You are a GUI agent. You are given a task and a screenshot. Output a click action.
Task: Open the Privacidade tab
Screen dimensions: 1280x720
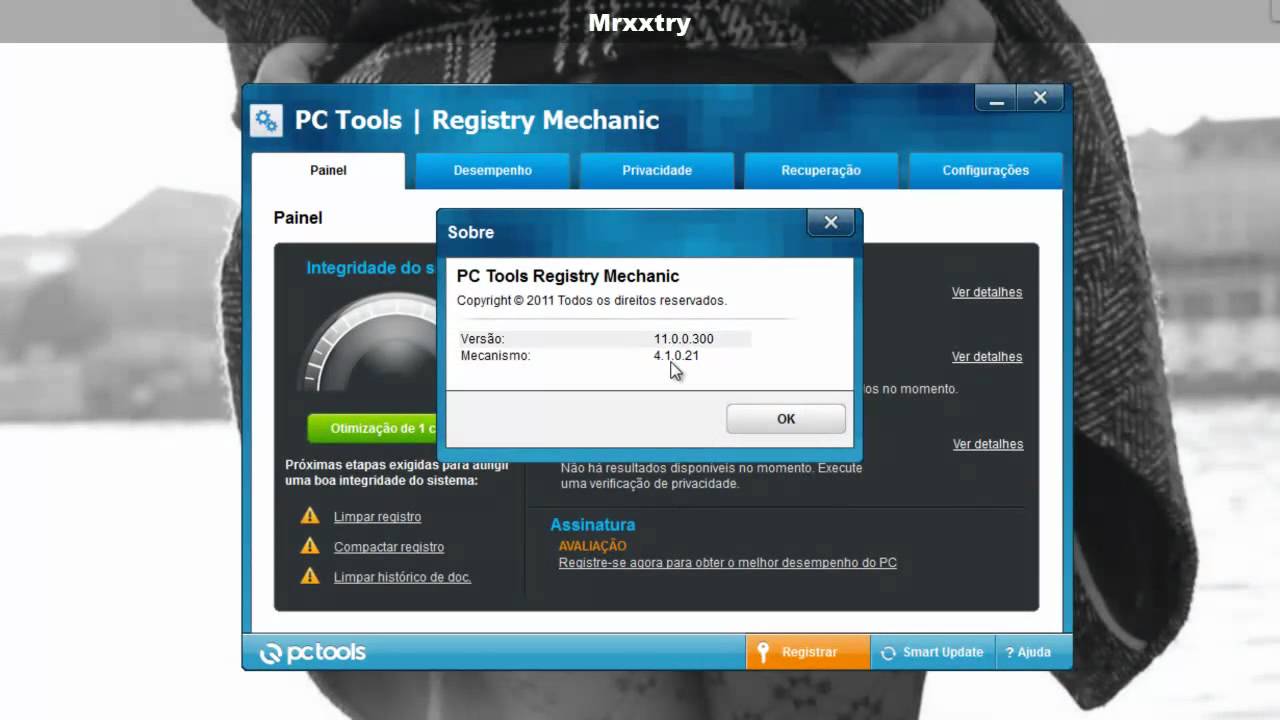point(657,170)
